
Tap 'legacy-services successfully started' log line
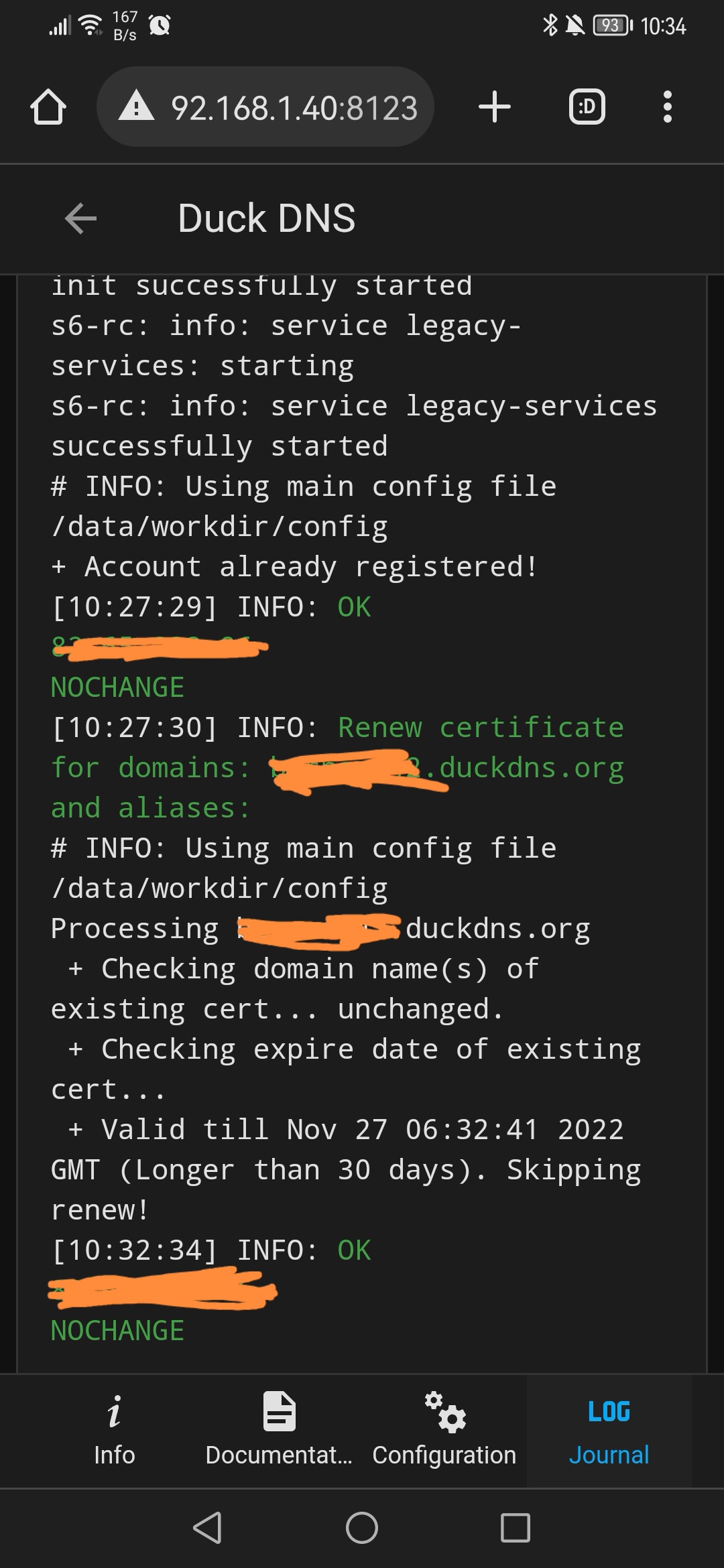coord(355,426)
